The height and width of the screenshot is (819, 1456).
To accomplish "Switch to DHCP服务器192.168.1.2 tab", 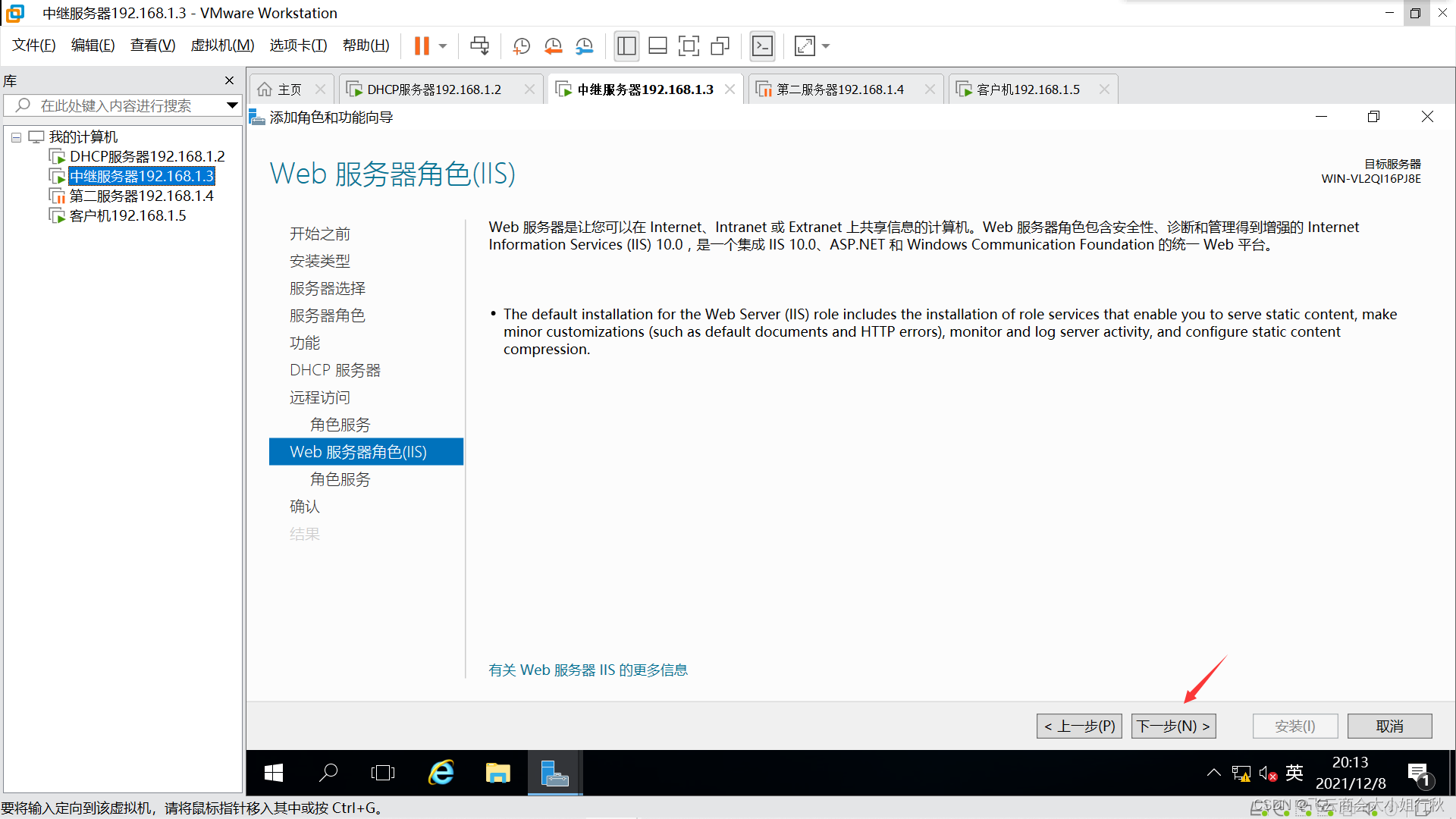I will pos(434,89).
